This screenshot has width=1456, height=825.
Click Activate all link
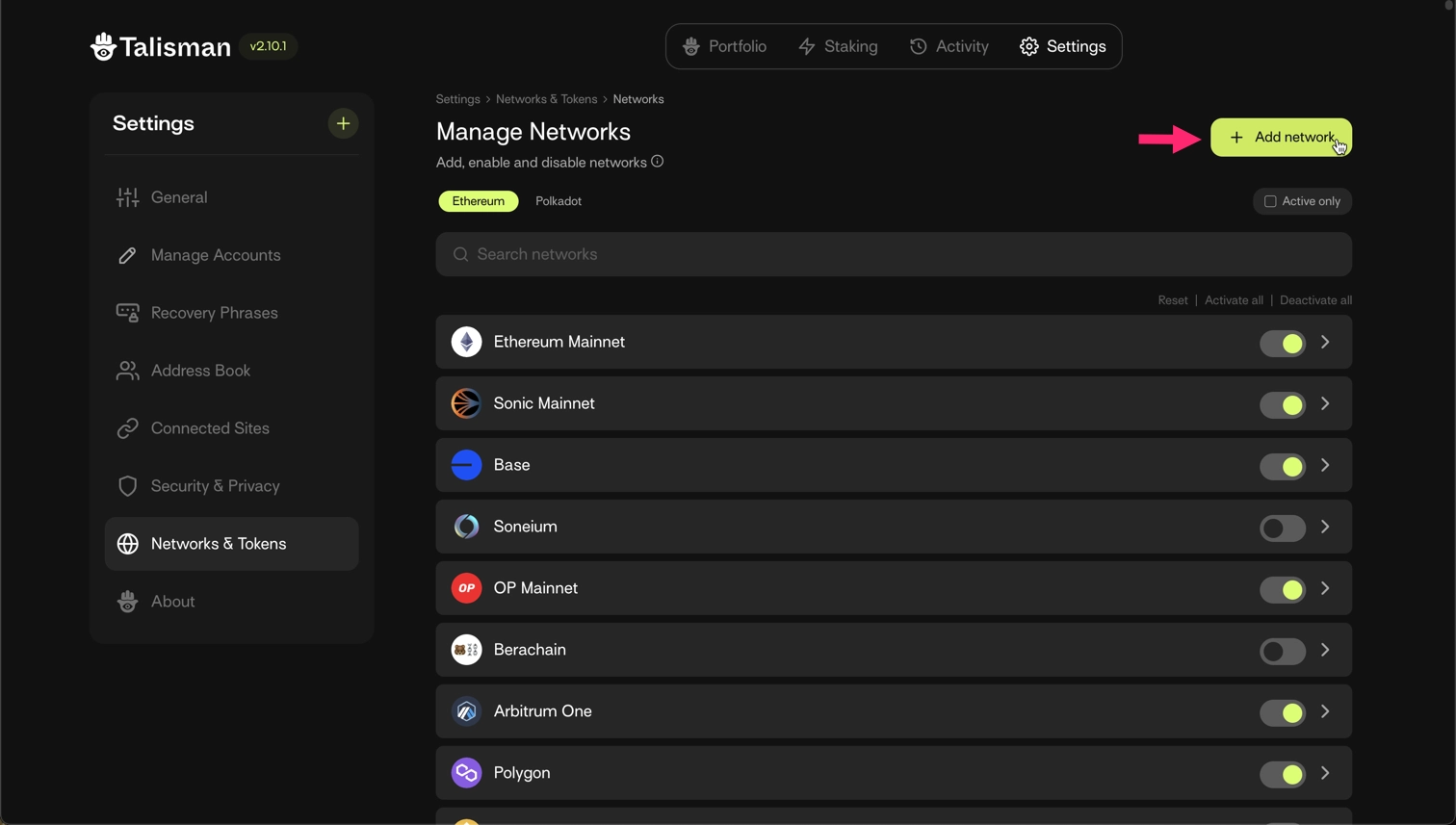[x=1234, y=300]
